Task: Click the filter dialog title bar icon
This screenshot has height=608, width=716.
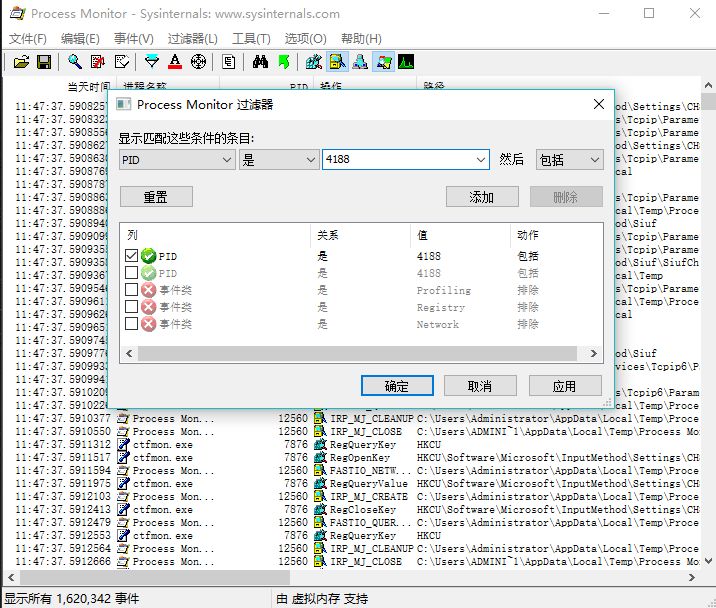Action: 123,105
